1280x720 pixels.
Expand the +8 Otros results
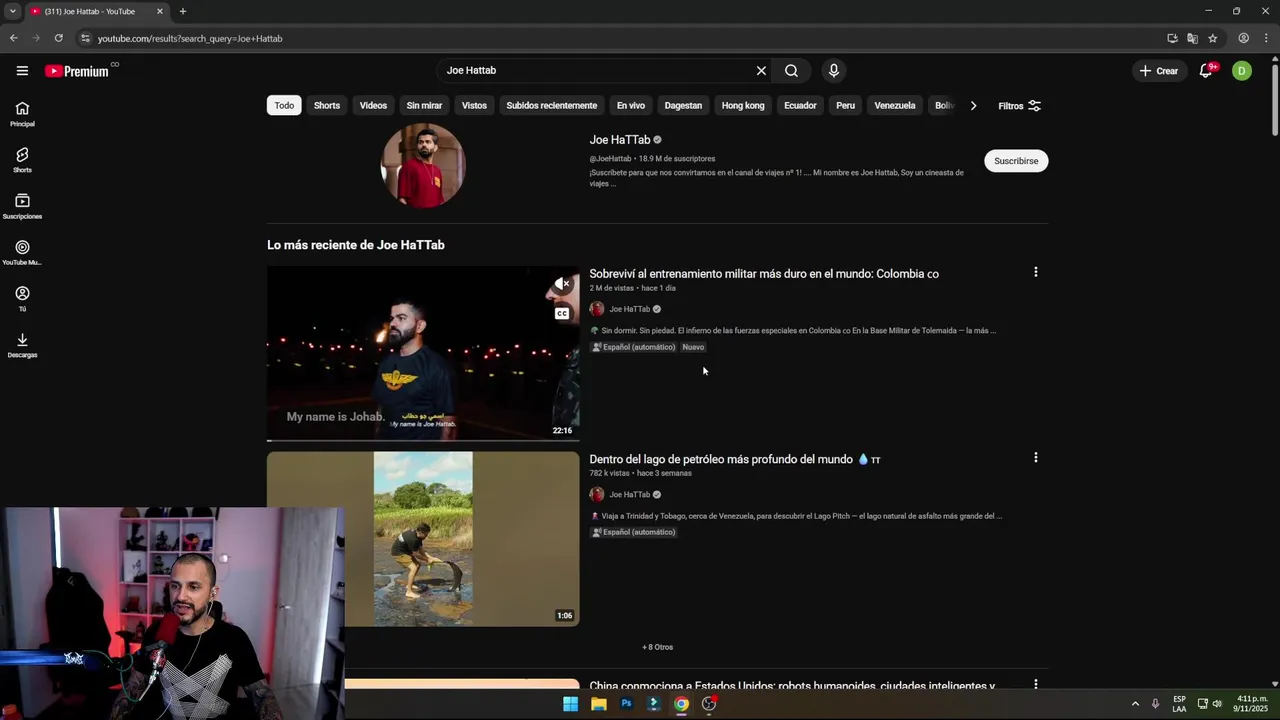pos(657,647)
